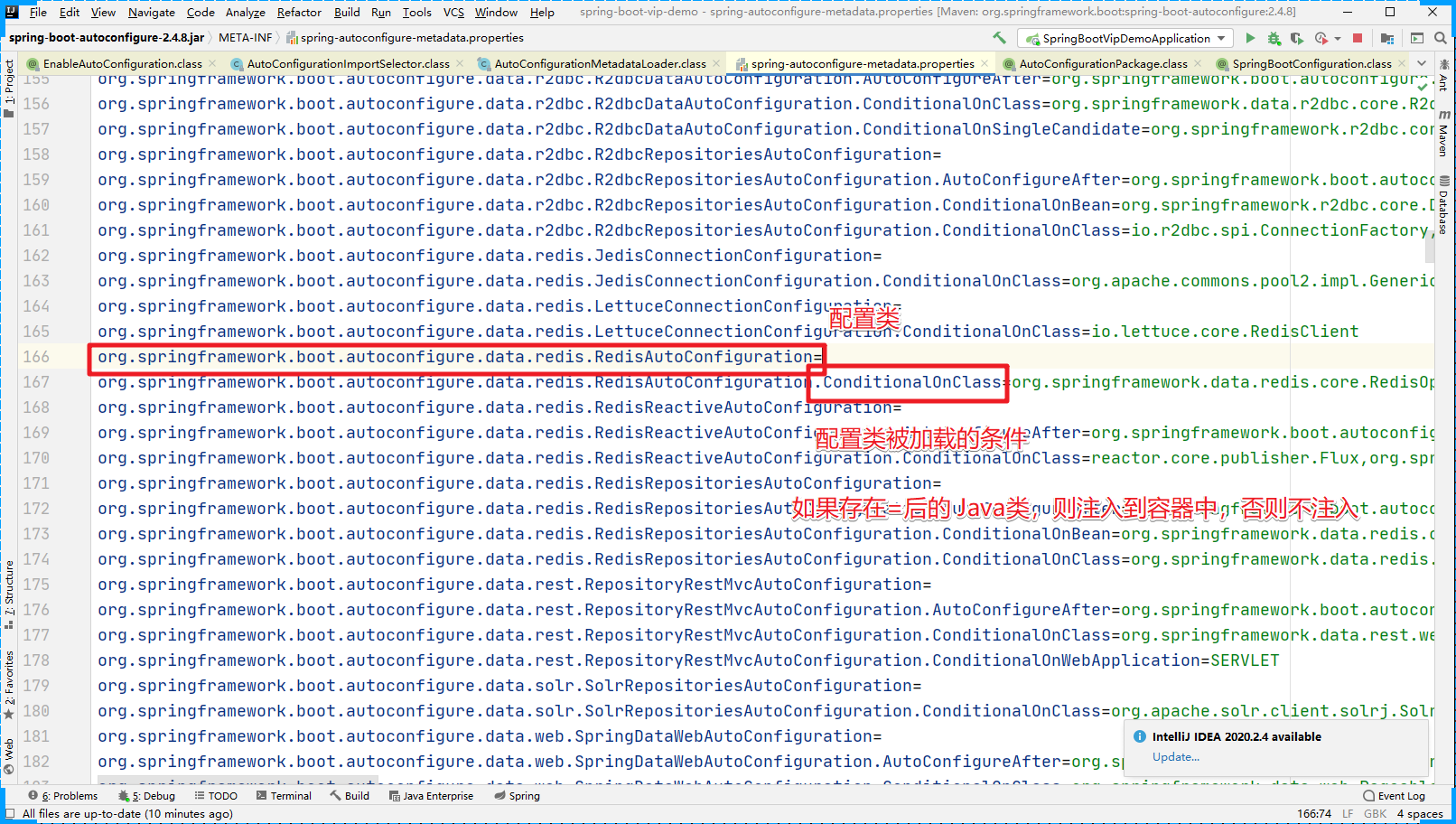This screenshot has width=1456, height=824.
Task: Switch to EnableAutoConfiguration.class tab
Action: (x=122, y=63)
